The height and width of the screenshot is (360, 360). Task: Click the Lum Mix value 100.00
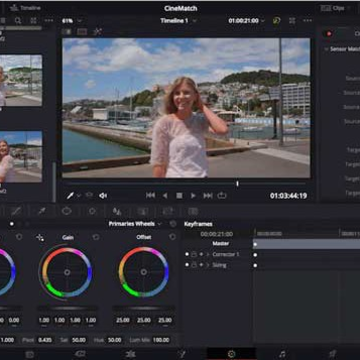click(x=161, y=340)
